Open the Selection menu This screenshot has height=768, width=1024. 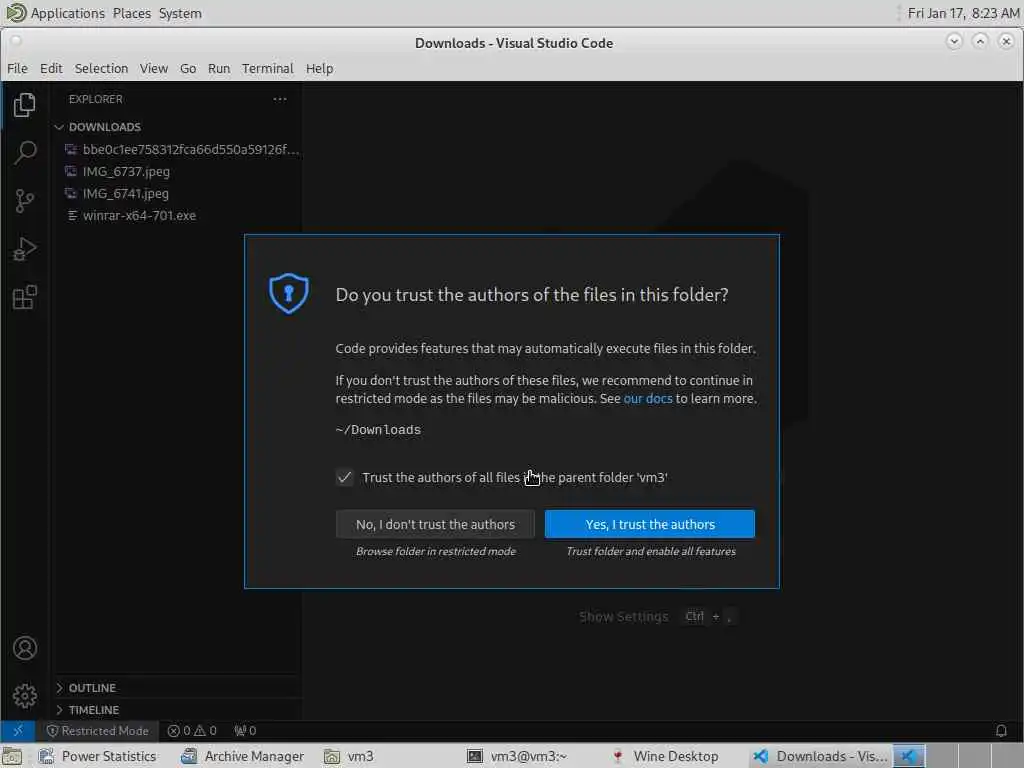pyautogui.click(x=101, y=69)
